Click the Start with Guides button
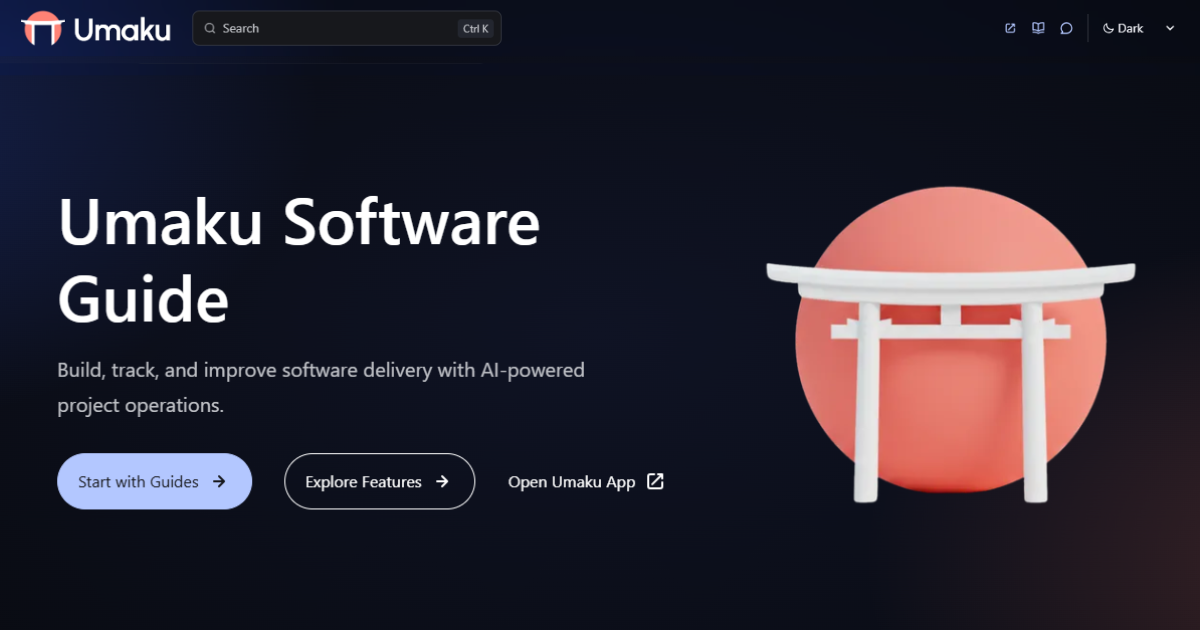The width and height of the screenshot is (1200, 630). [x=154, y=482]
